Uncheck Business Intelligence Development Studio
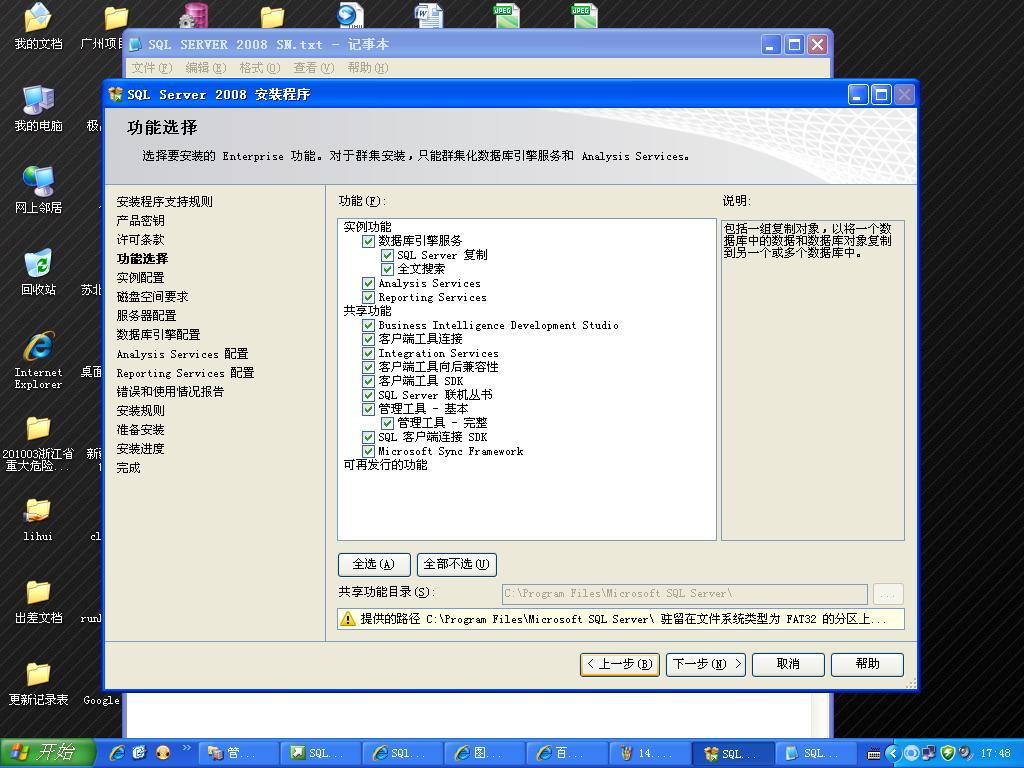 (368, 325)
